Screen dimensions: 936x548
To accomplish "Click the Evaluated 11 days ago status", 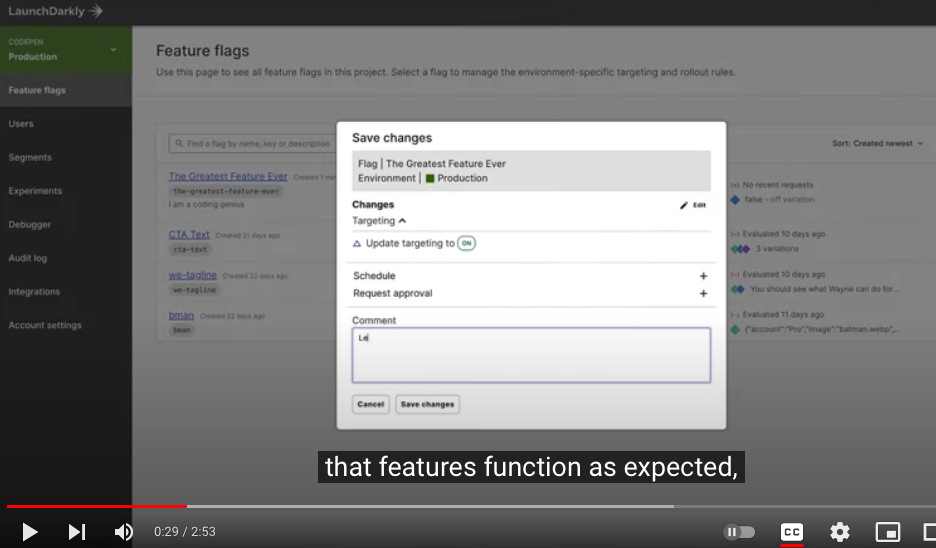I will pyautogui.click(x=777, y=314).
